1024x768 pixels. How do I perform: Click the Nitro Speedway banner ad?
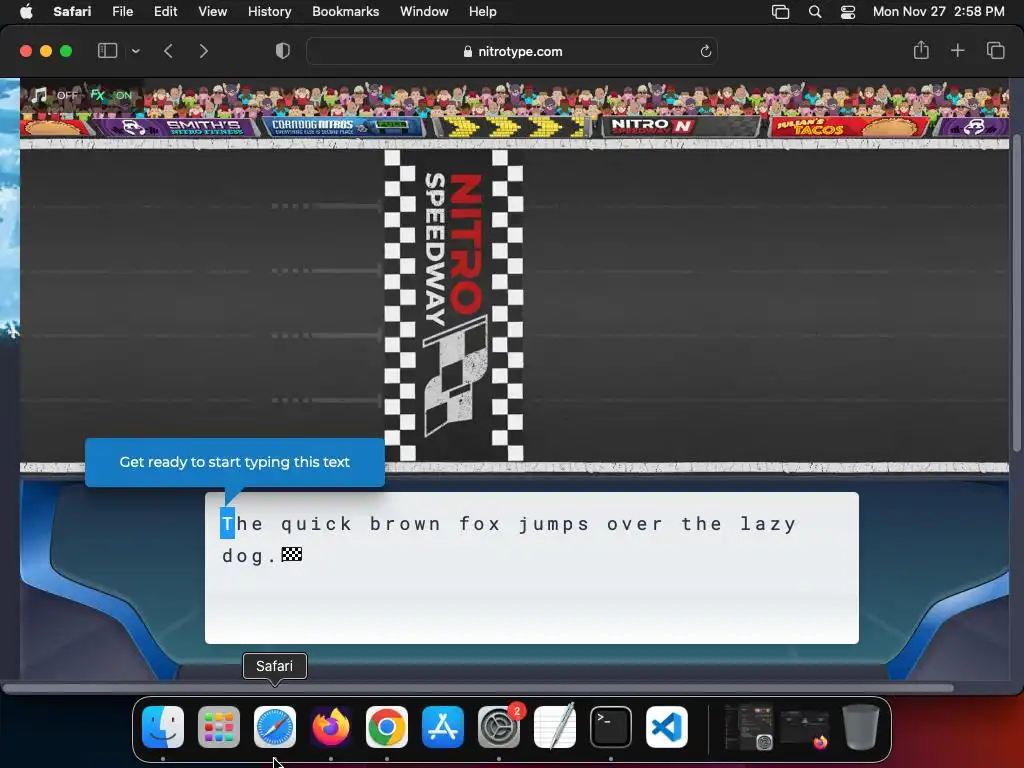click(x=680, y=125)
